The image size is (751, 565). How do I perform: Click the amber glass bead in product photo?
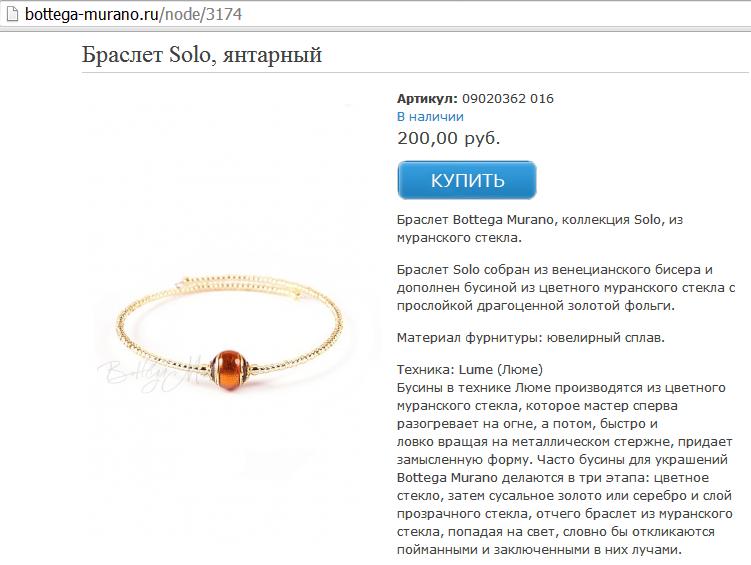(229, 371)
